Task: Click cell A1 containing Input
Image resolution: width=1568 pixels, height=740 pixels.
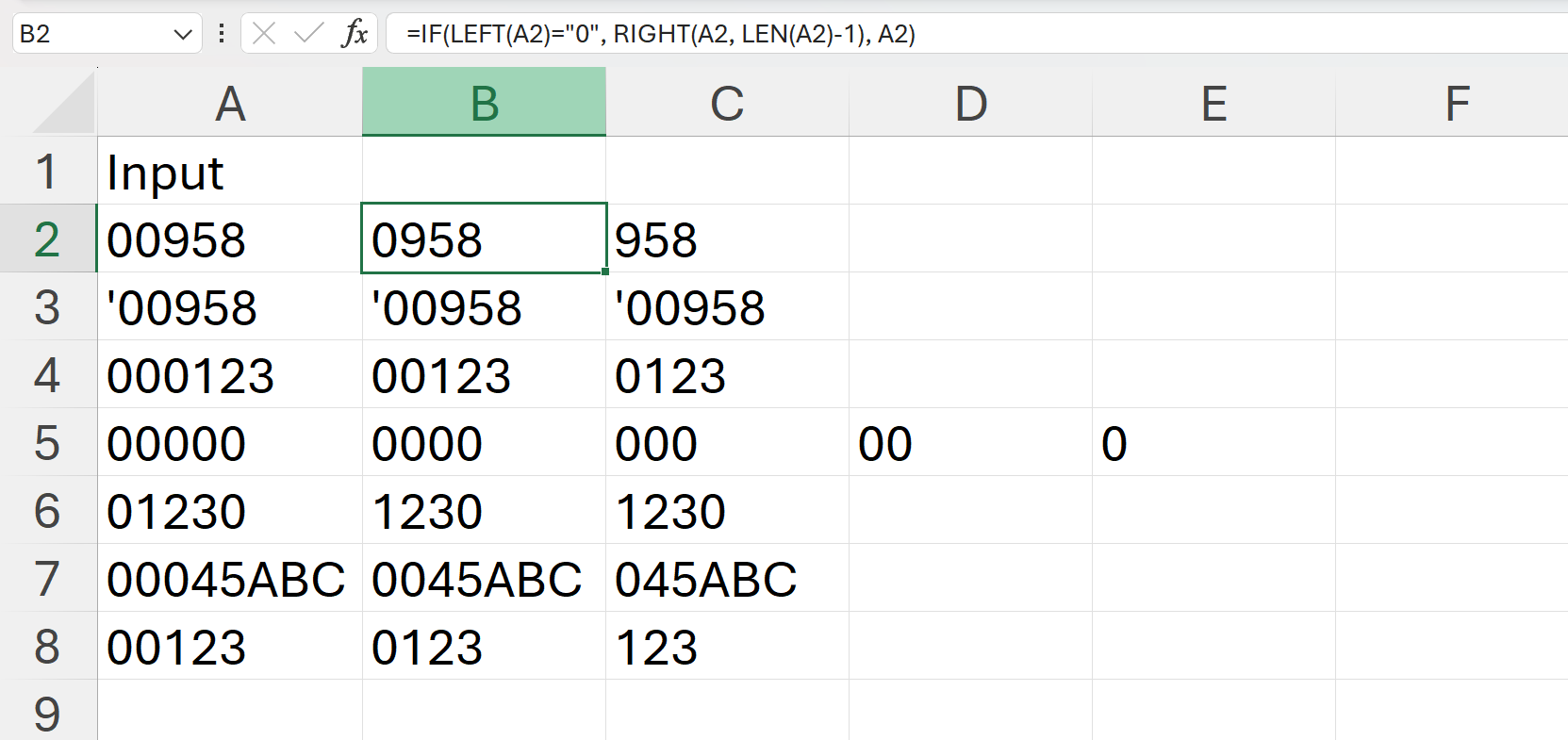Action: click(x=230, y=173)
